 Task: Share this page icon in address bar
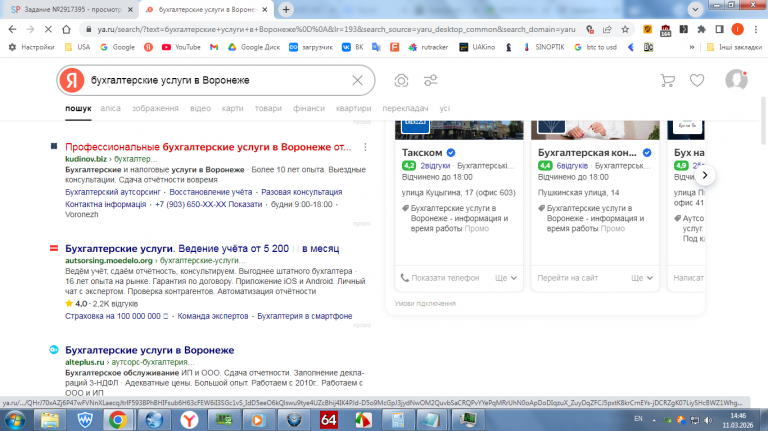pos(607,29)
